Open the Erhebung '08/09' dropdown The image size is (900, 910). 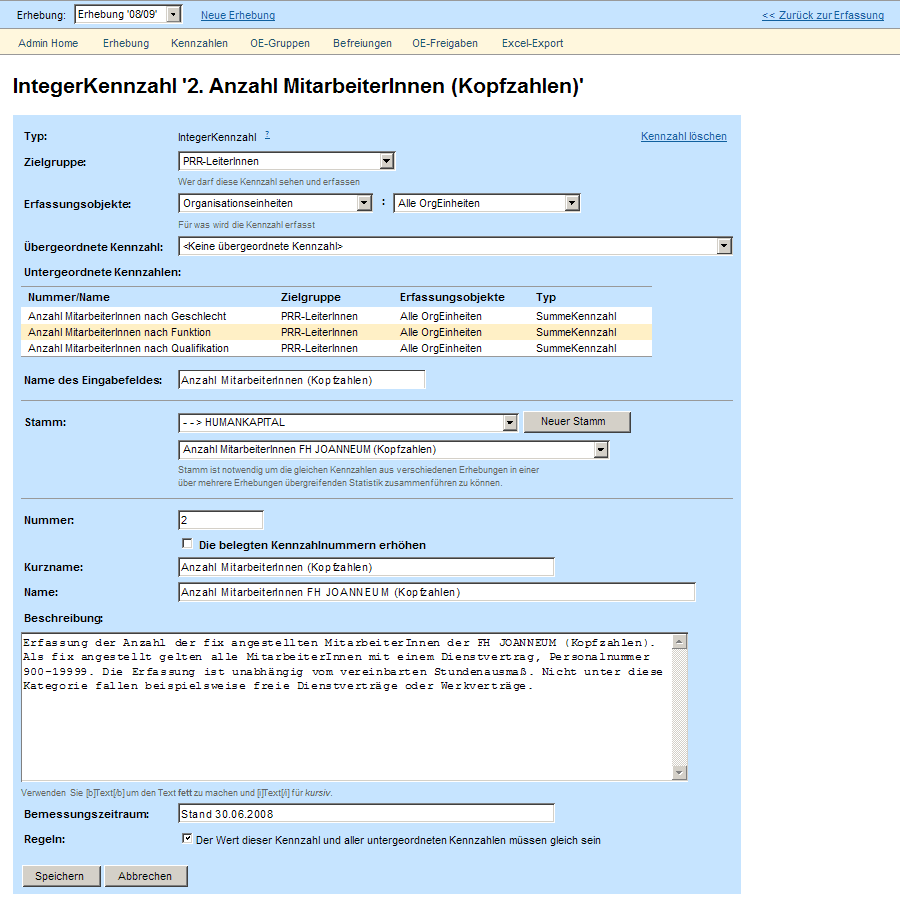(128, 15)
